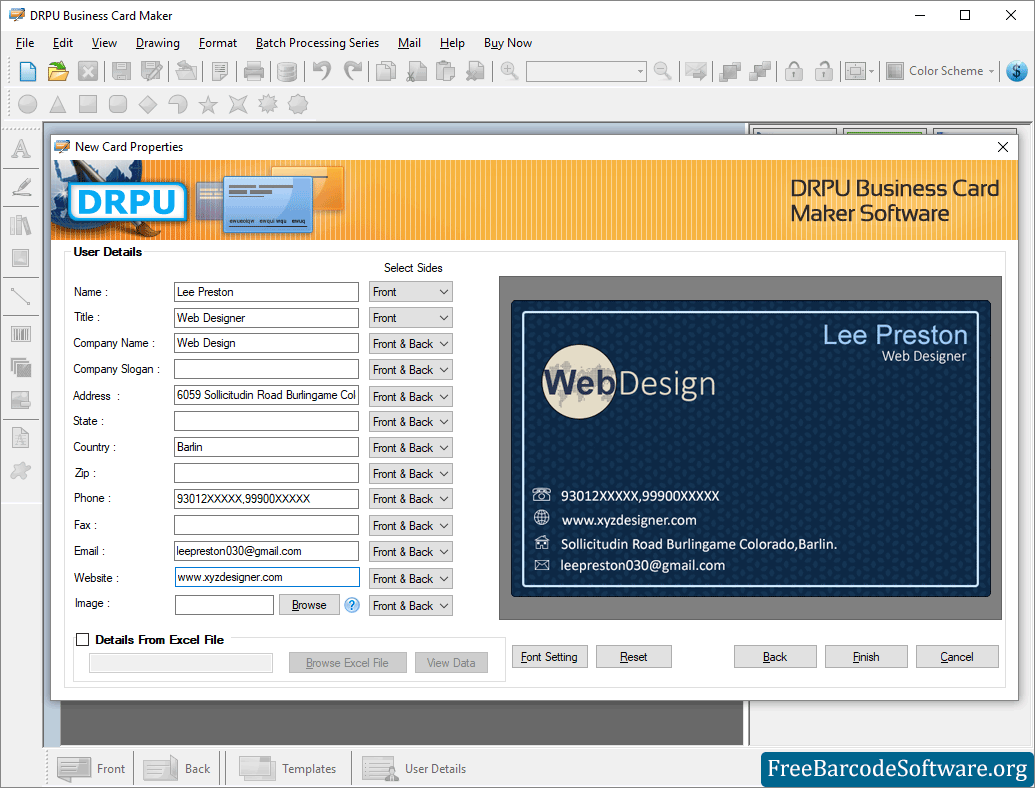Click the Save floppy disk icon
1035x788 pixels.
tap(121, 71)
